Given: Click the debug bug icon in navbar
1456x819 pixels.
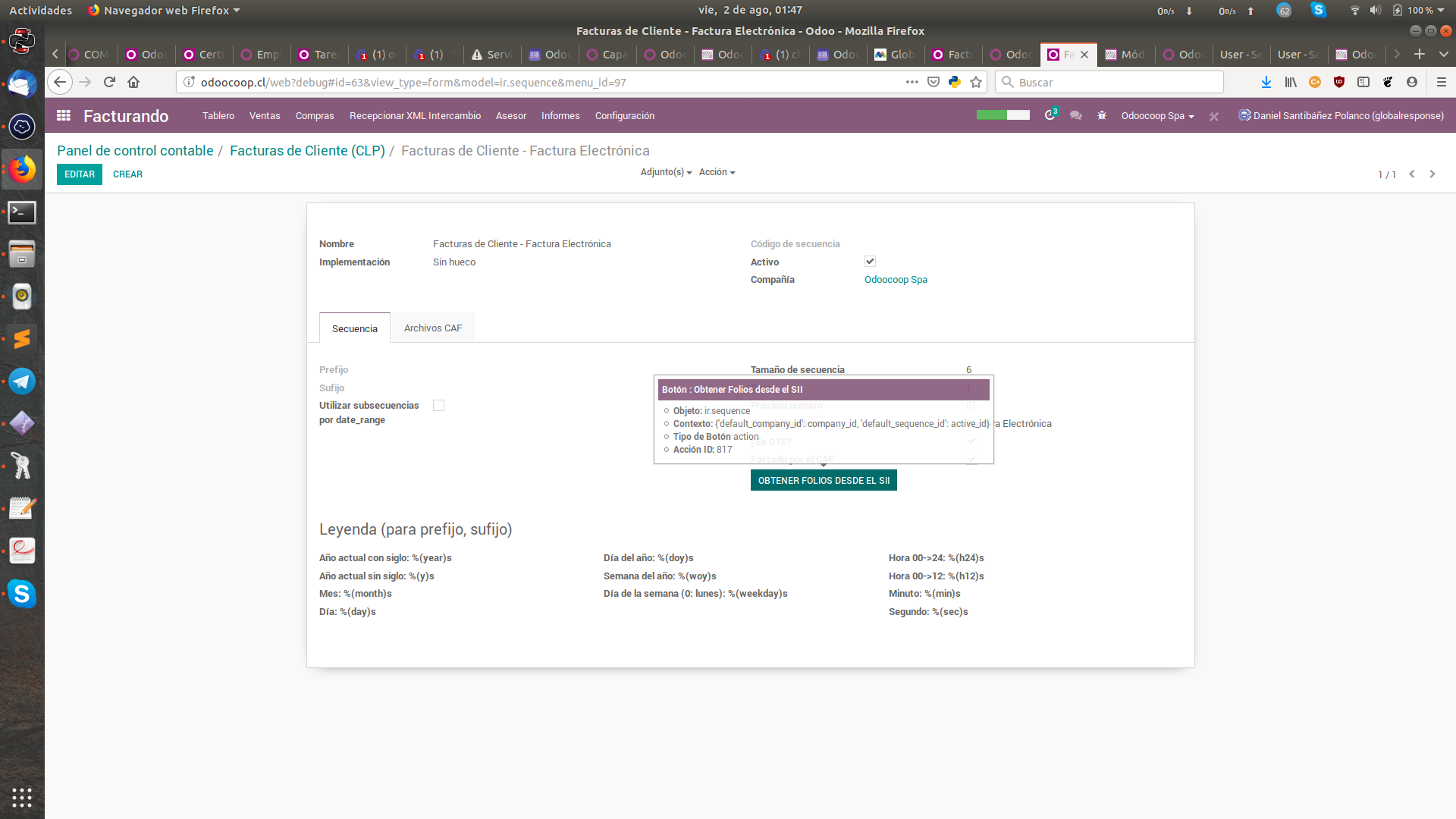Looking at the screenshot, I should 1101,115.
